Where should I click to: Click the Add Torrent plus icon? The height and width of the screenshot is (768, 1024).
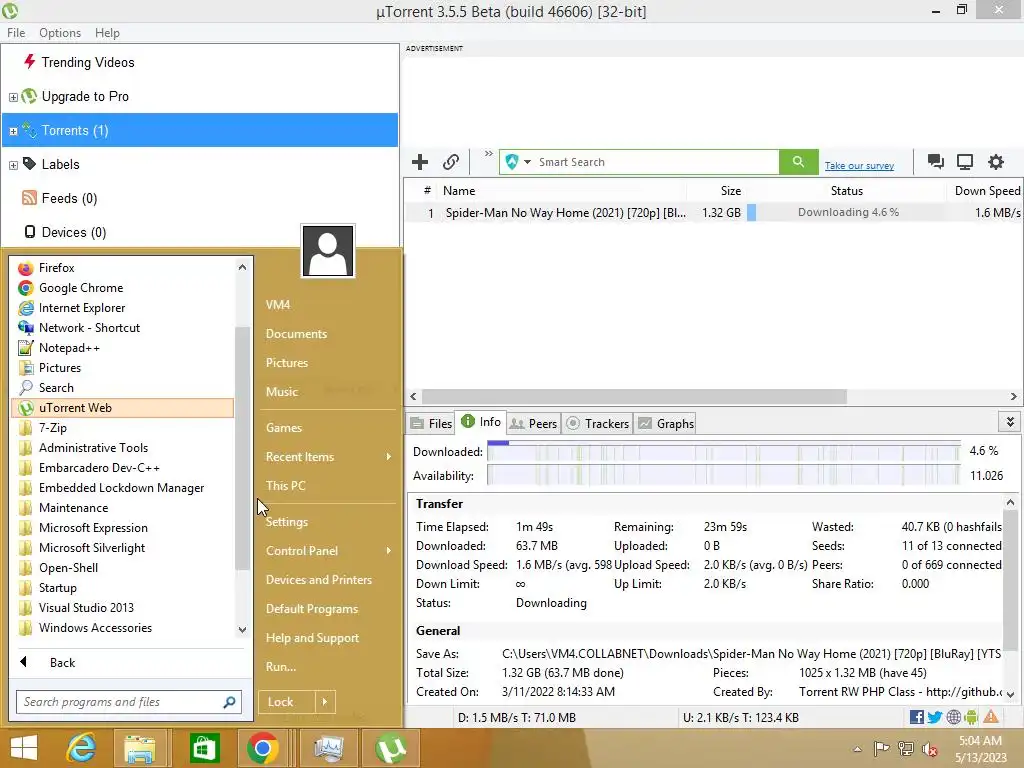click(x=420, y=162)
